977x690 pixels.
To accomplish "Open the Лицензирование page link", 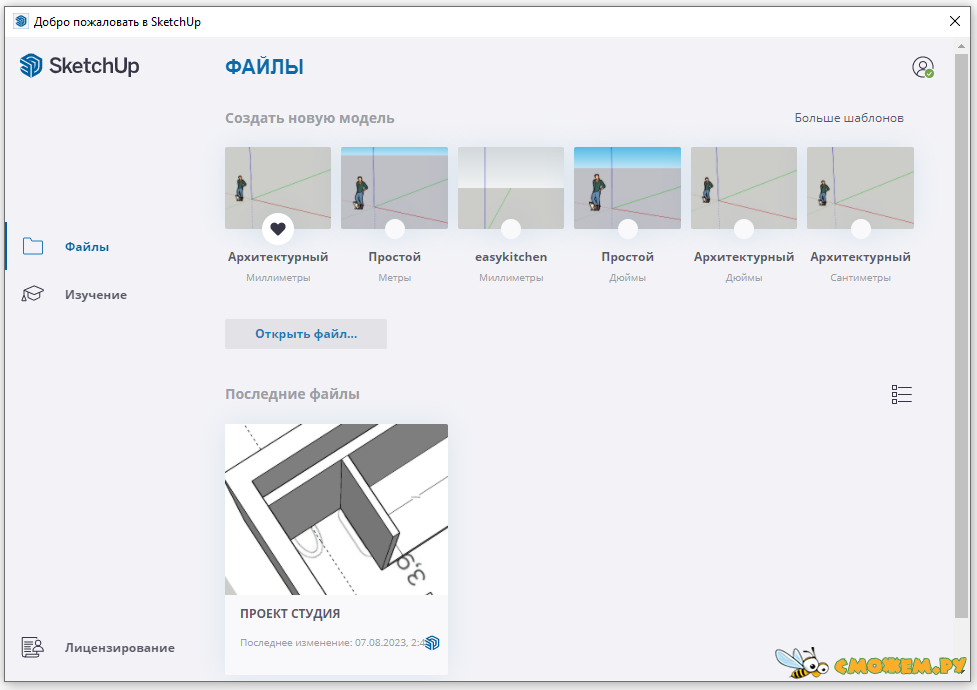I will (119, 648).
